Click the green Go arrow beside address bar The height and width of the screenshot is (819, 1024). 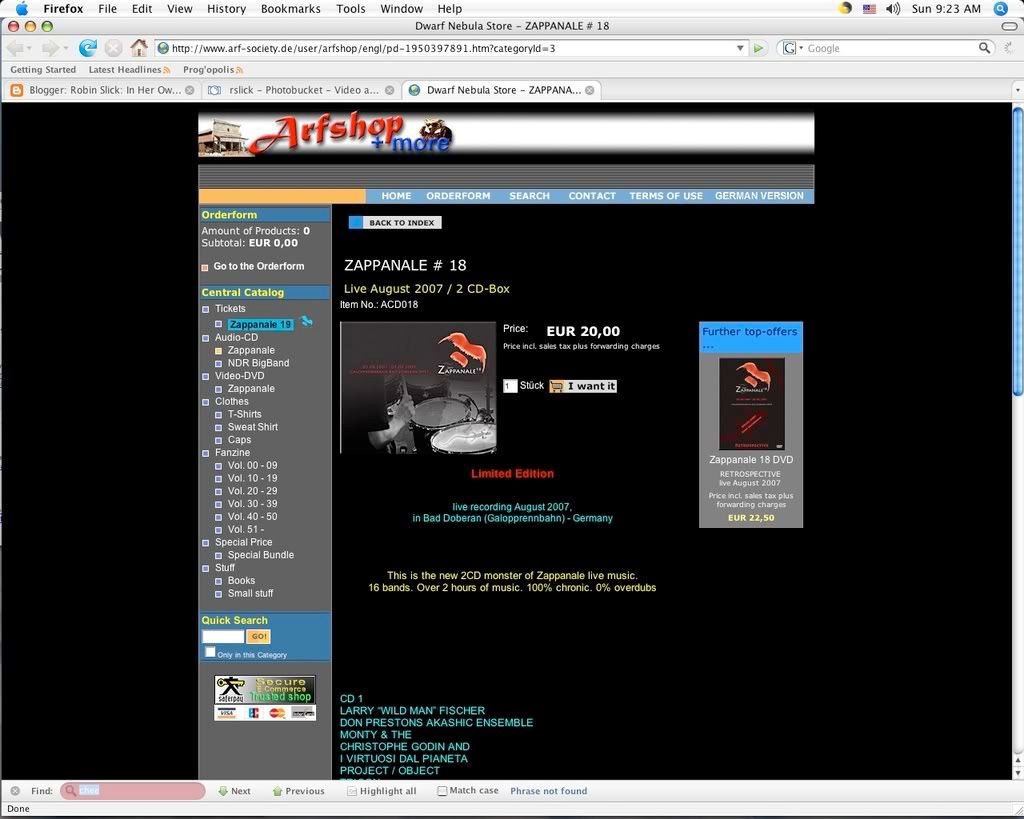[x=758, y=48]
